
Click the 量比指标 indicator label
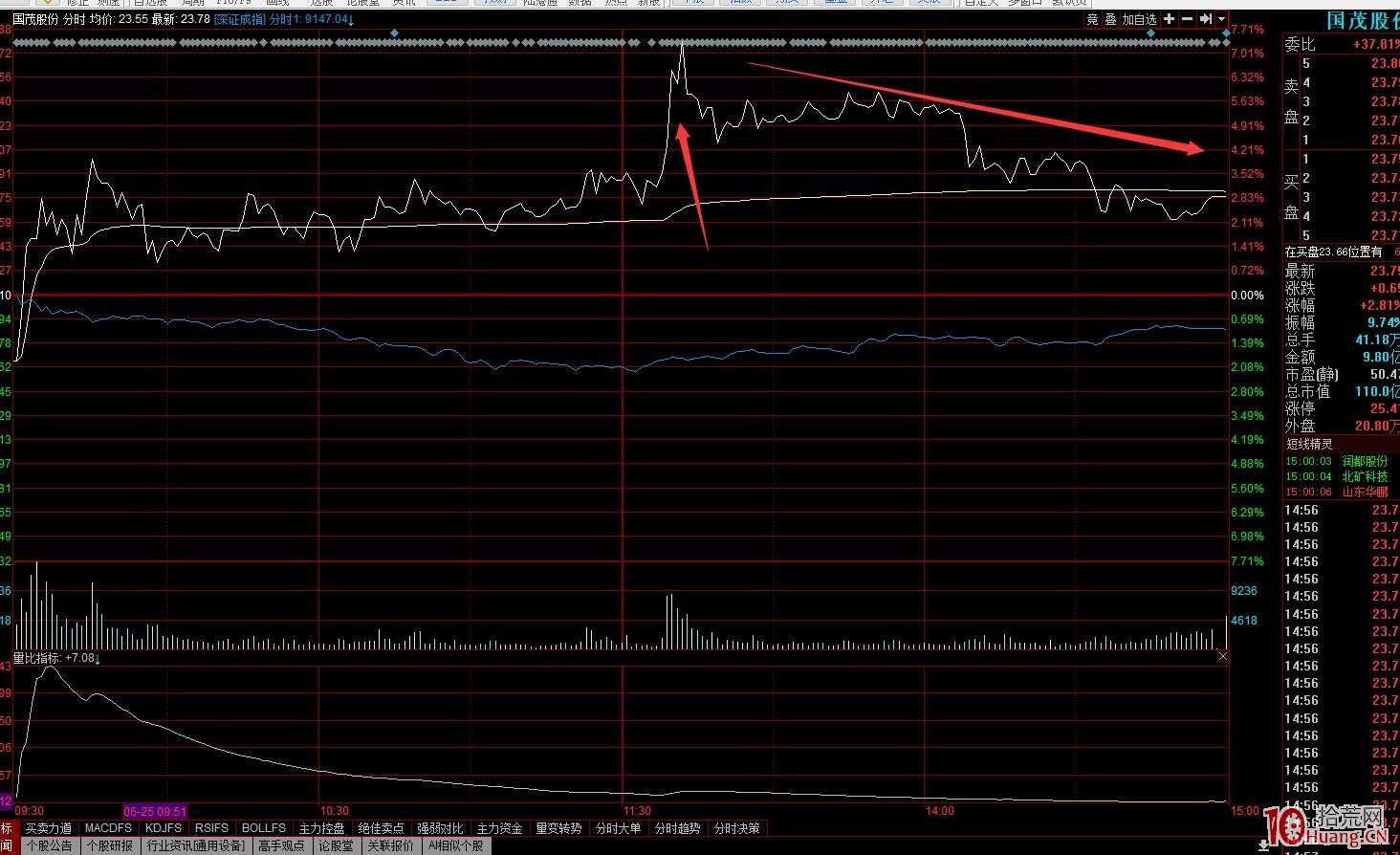(x=38, y=658)
